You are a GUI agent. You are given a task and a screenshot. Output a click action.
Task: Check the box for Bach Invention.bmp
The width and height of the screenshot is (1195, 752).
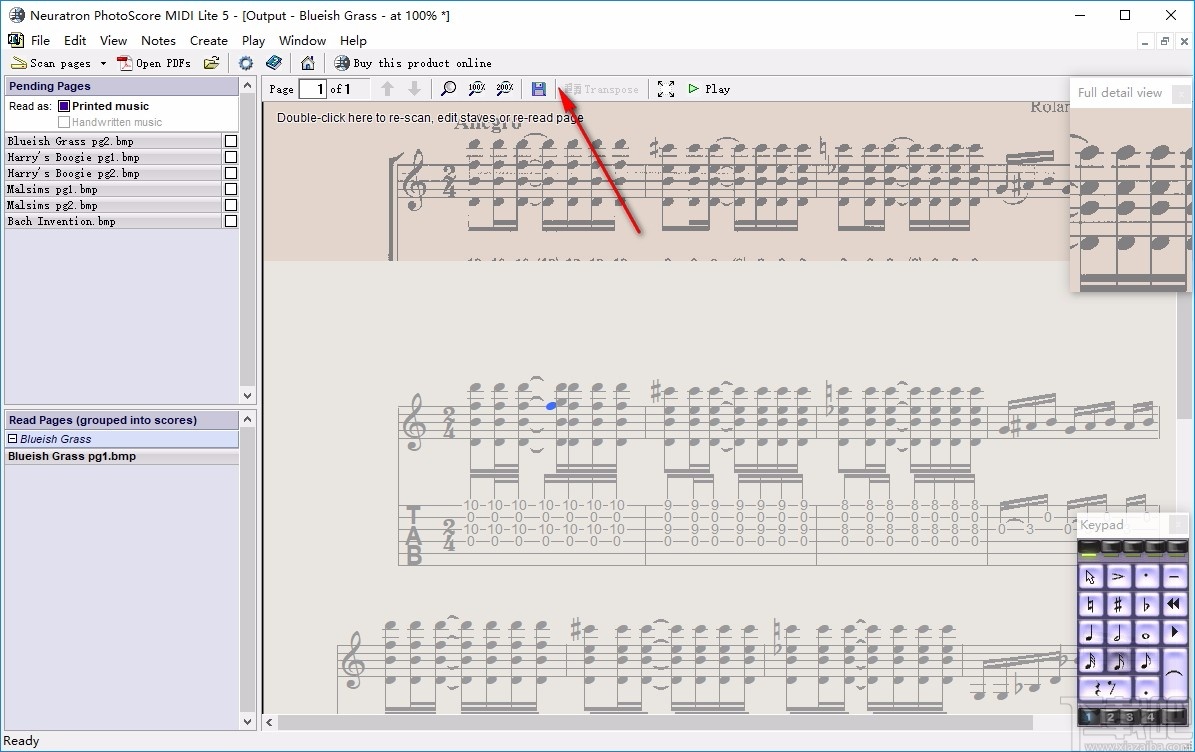(x=230, y=221)
